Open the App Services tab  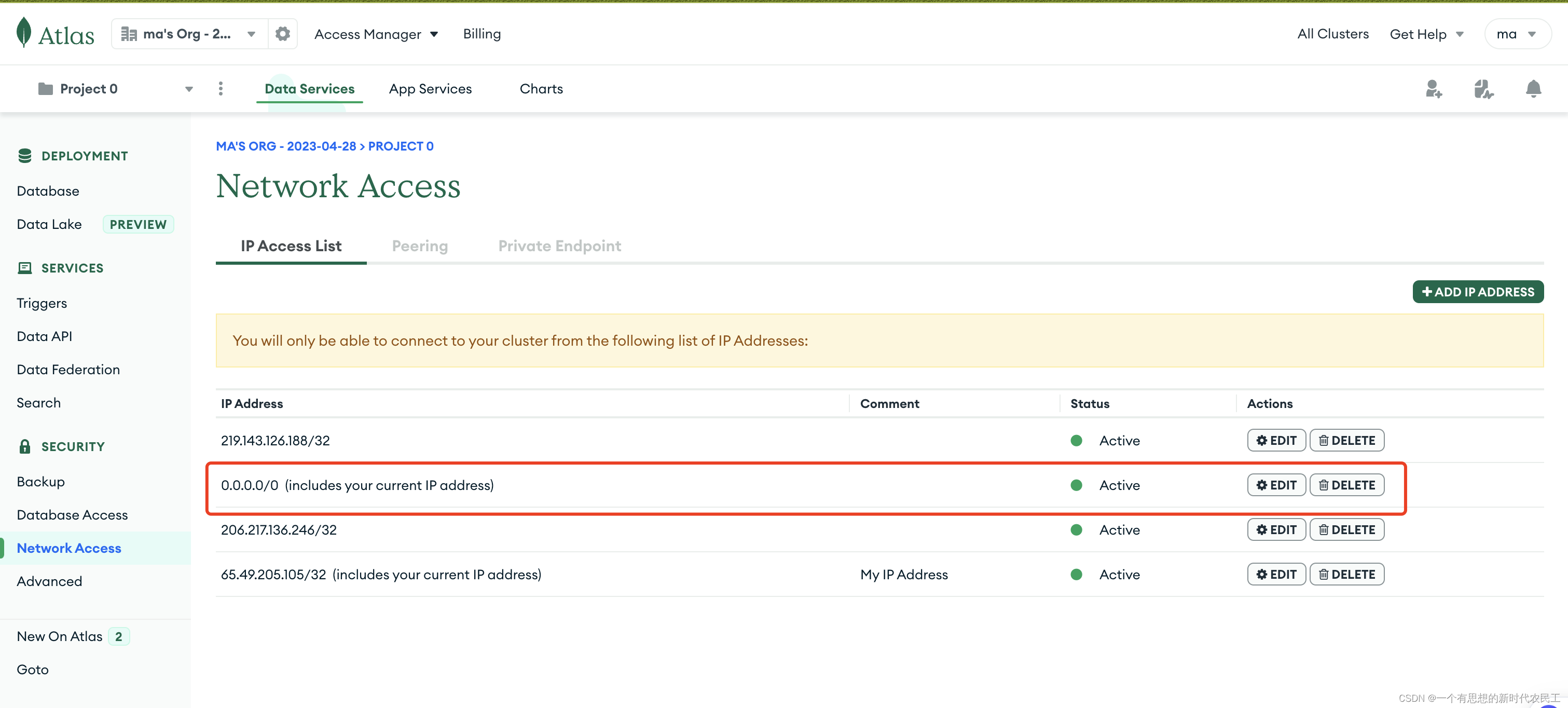[430, 88]
